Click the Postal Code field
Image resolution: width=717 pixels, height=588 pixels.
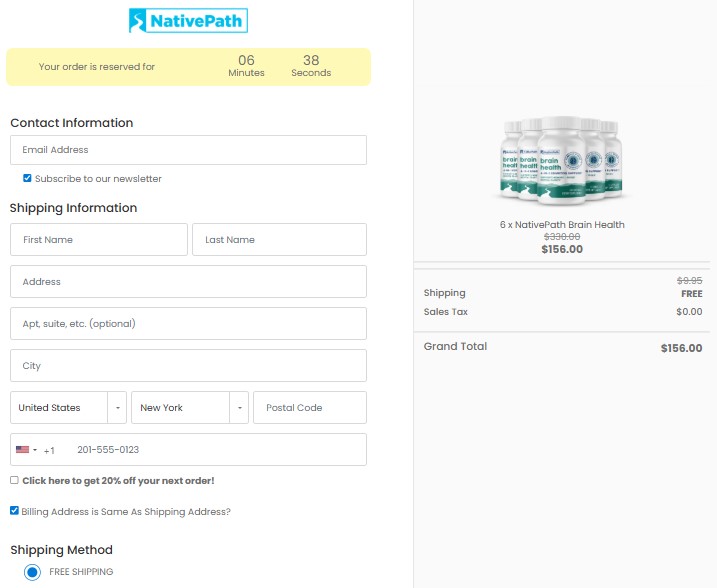click(x=310, y=407)
